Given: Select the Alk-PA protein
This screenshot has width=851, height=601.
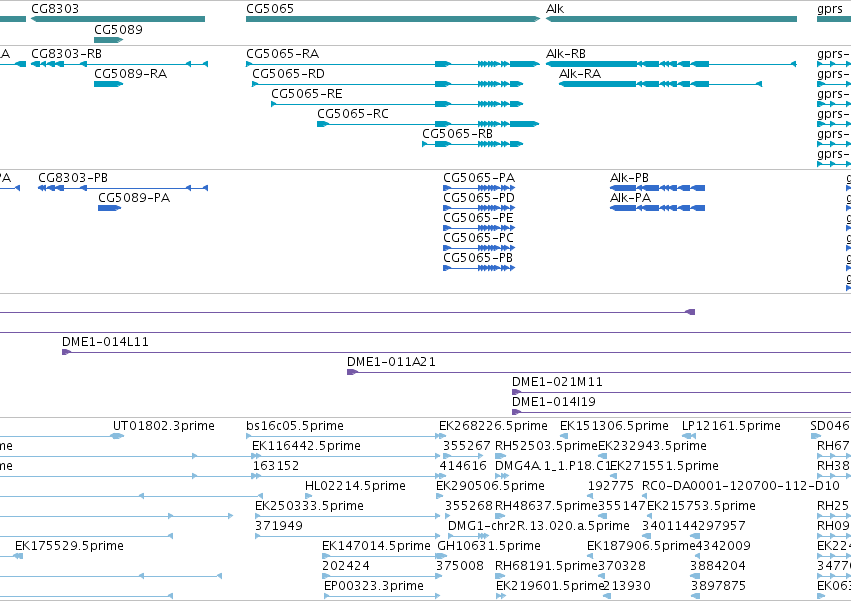Looking at the screenshot, I should tap(657, 208).
